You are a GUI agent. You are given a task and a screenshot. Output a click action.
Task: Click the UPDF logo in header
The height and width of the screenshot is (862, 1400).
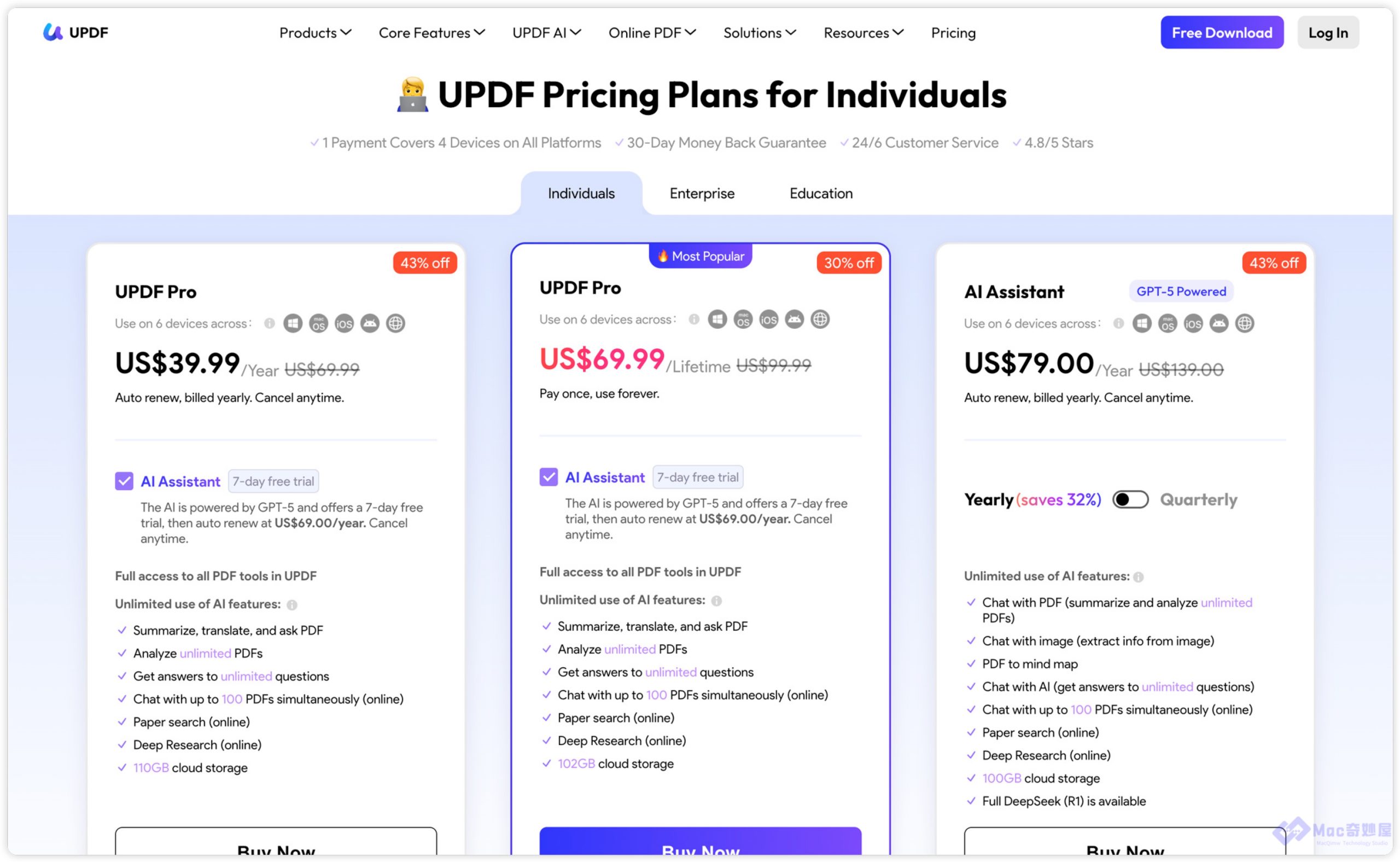point(75,32)
